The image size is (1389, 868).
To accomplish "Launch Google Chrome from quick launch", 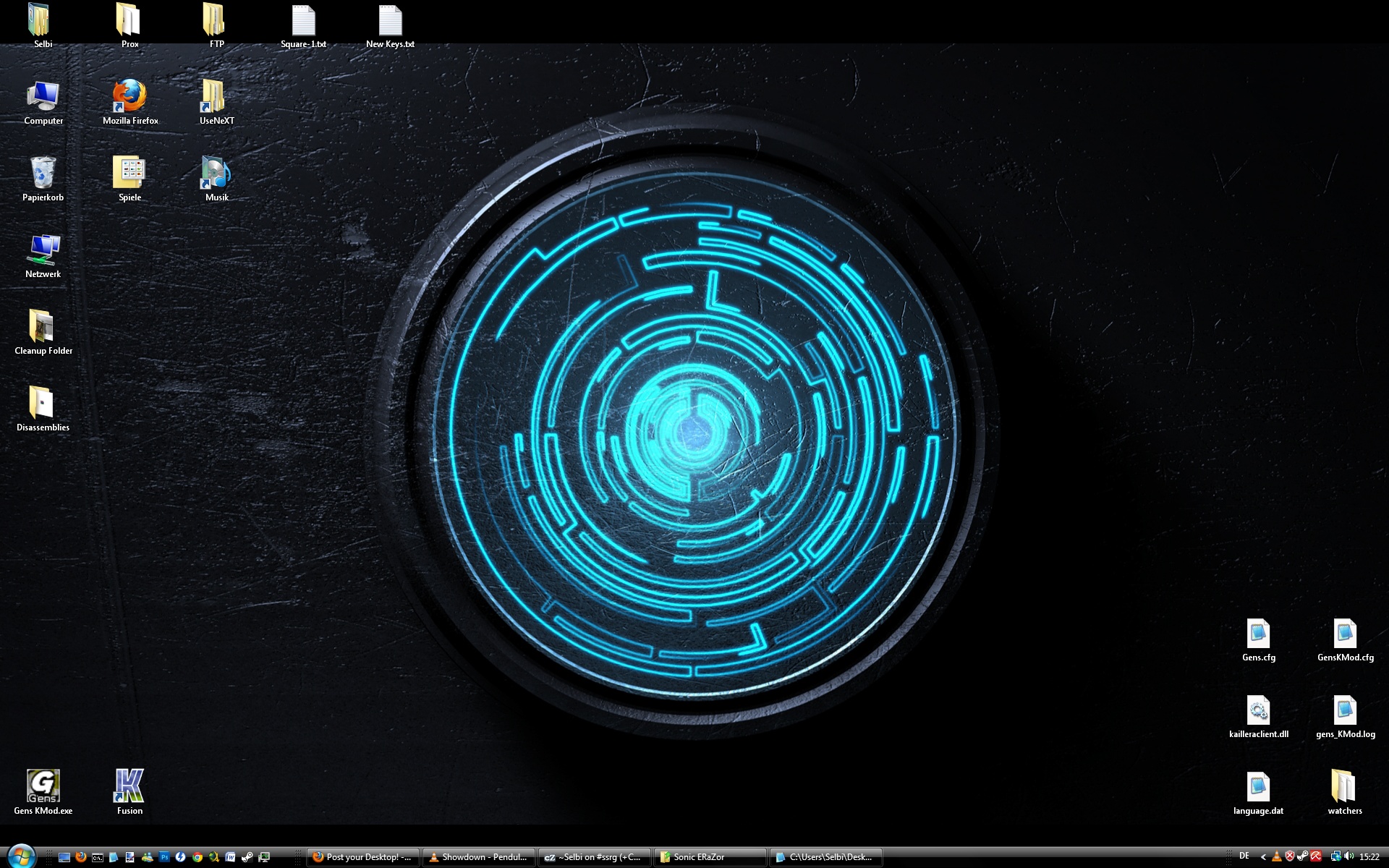I will coord(197,857).
